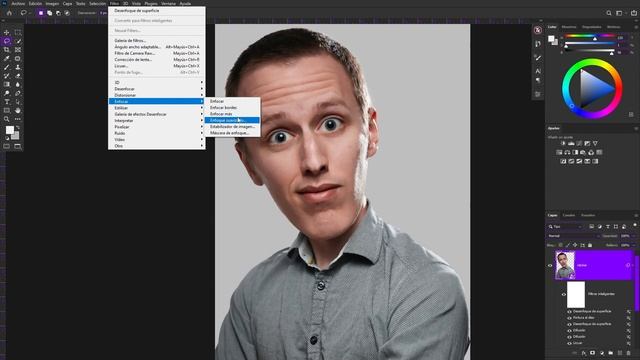Hide the Pintura al óleo smart filter

click(569, 318)
